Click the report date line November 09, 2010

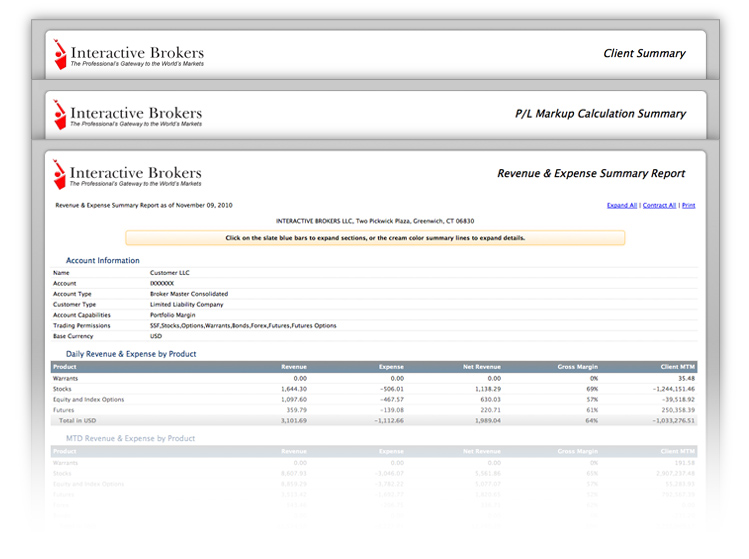coord(144,205)
